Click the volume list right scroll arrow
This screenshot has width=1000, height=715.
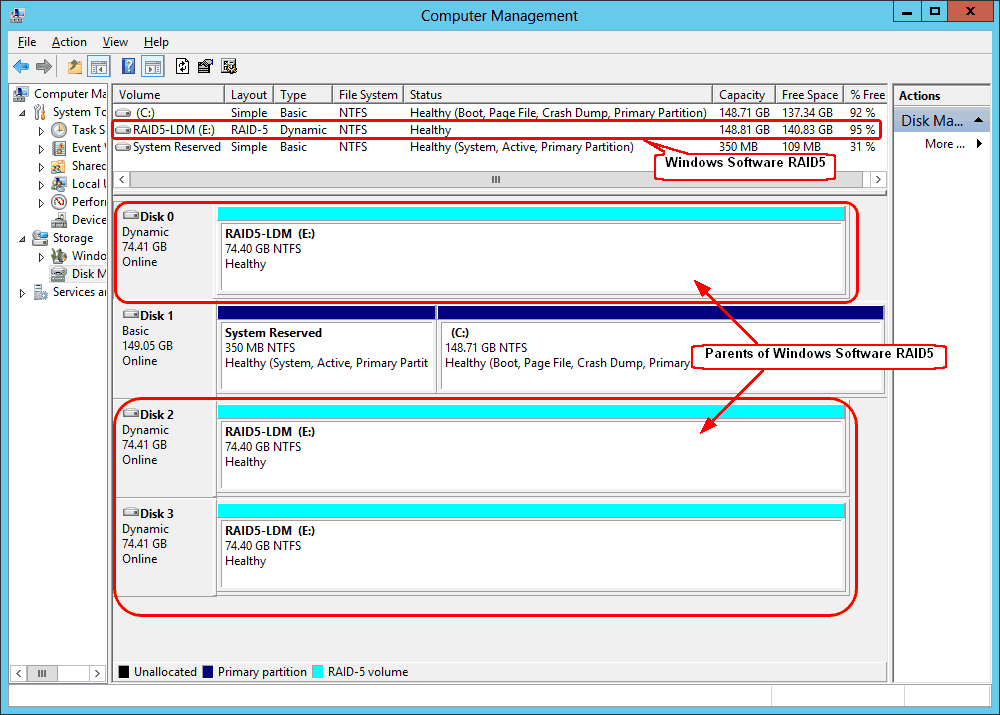(x=878, y=179)
